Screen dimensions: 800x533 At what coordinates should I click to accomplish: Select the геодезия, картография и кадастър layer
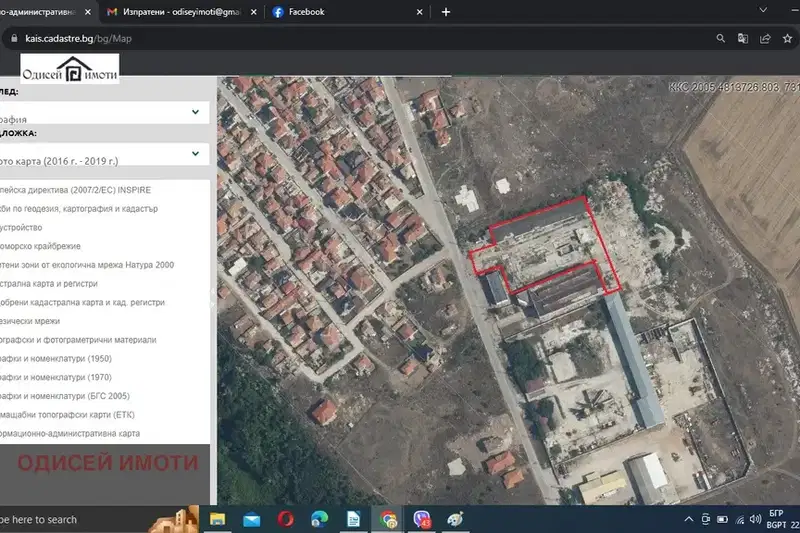pyautogui.click(x=79, y=209)
